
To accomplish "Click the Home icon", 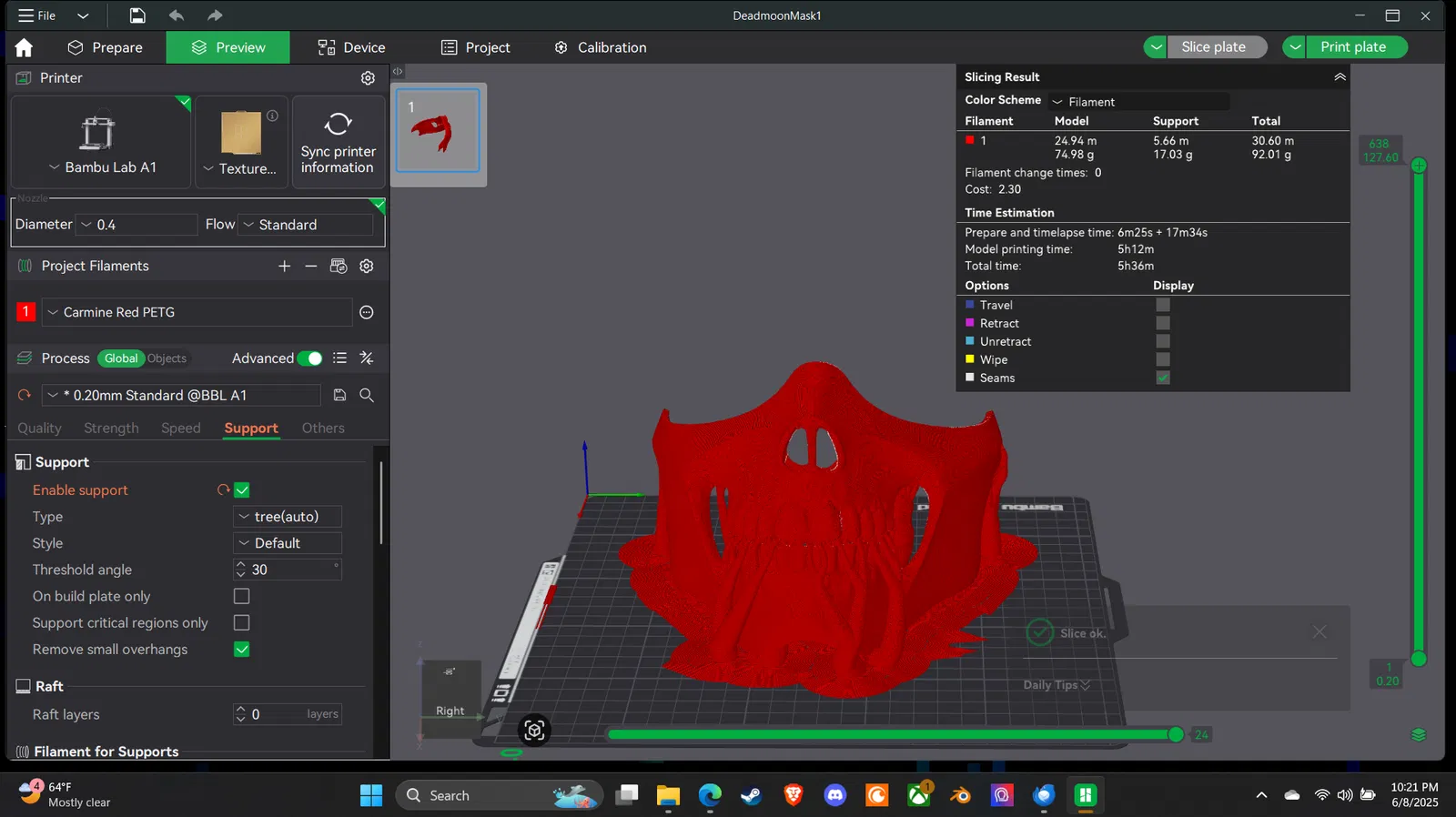I will 24,47.
